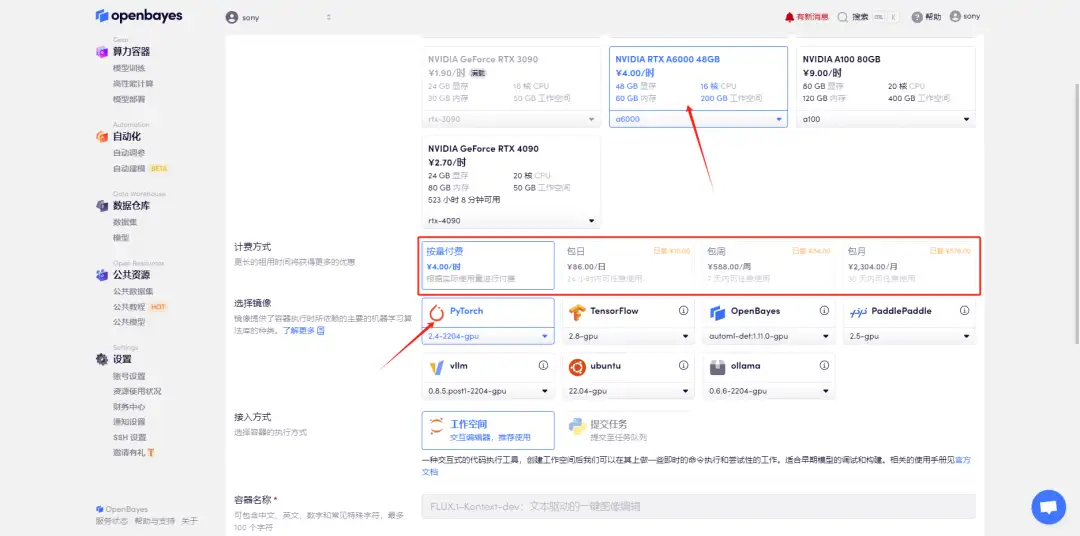Click the 帮助 question mark icon

(917, 17)
